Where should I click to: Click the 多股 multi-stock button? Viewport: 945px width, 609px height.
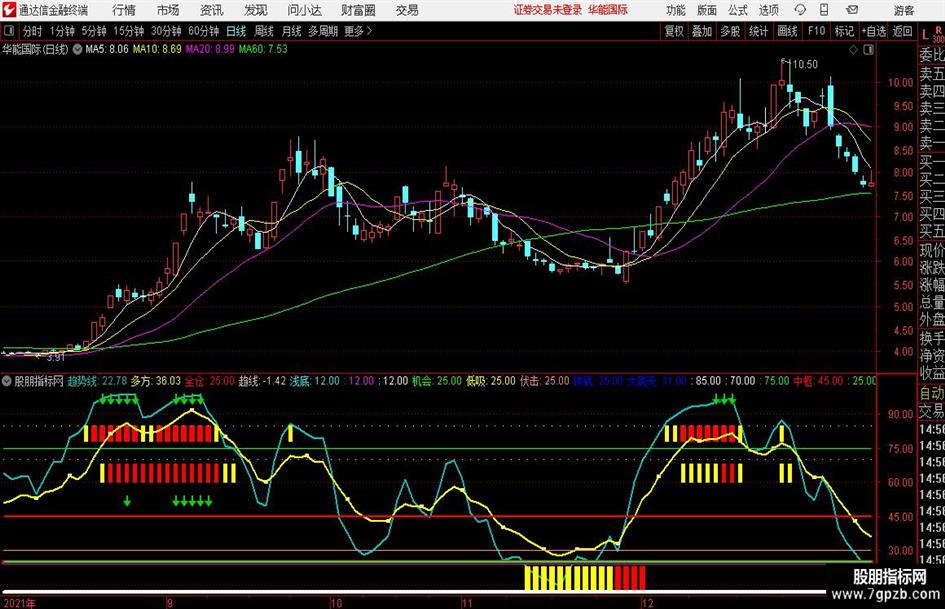tap(730, 31)
